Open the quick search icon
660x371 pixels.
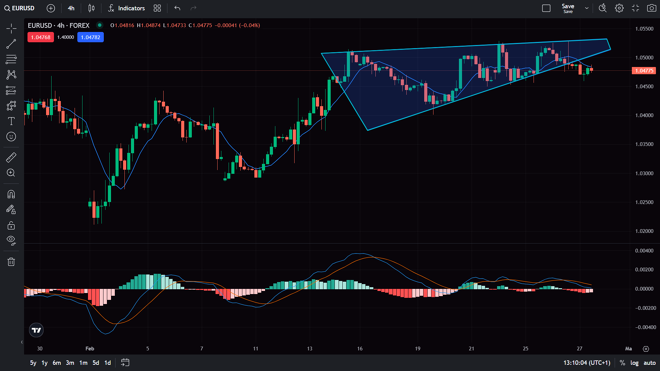(x=603, y=8)
